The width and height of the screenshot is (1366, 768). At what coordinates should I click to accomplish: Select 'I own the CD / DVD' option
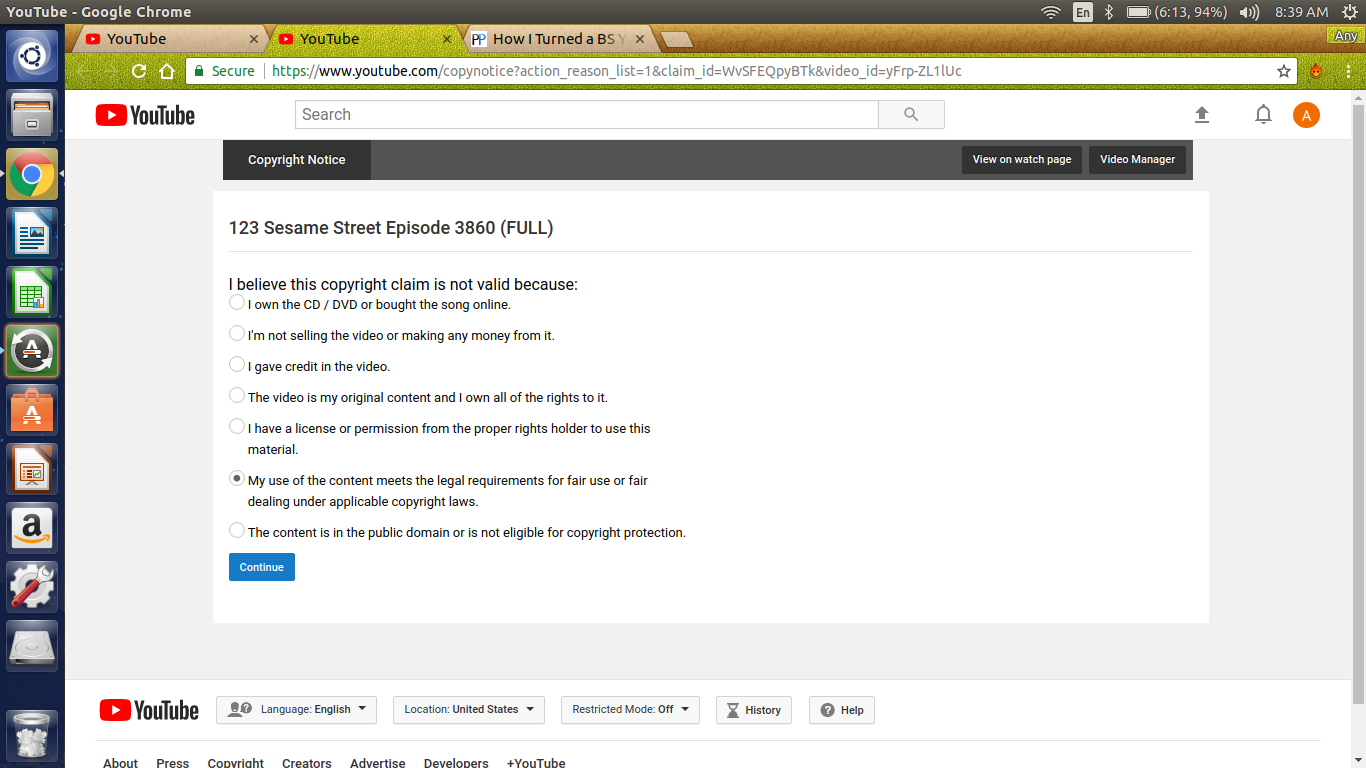pyautogui.click(x=237, y=302)
